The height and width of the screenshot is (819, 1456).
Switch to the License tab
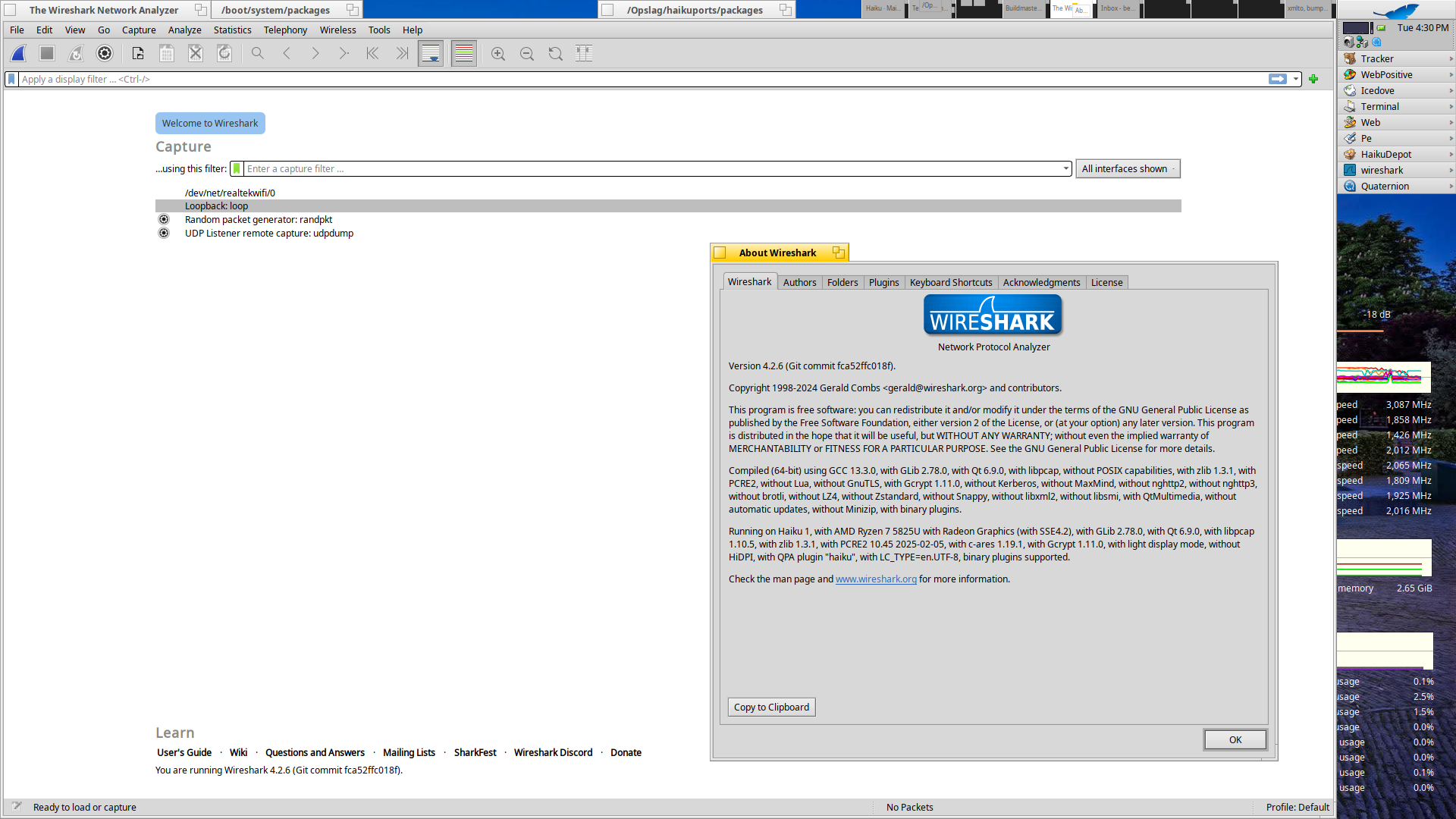(1106, 282)
